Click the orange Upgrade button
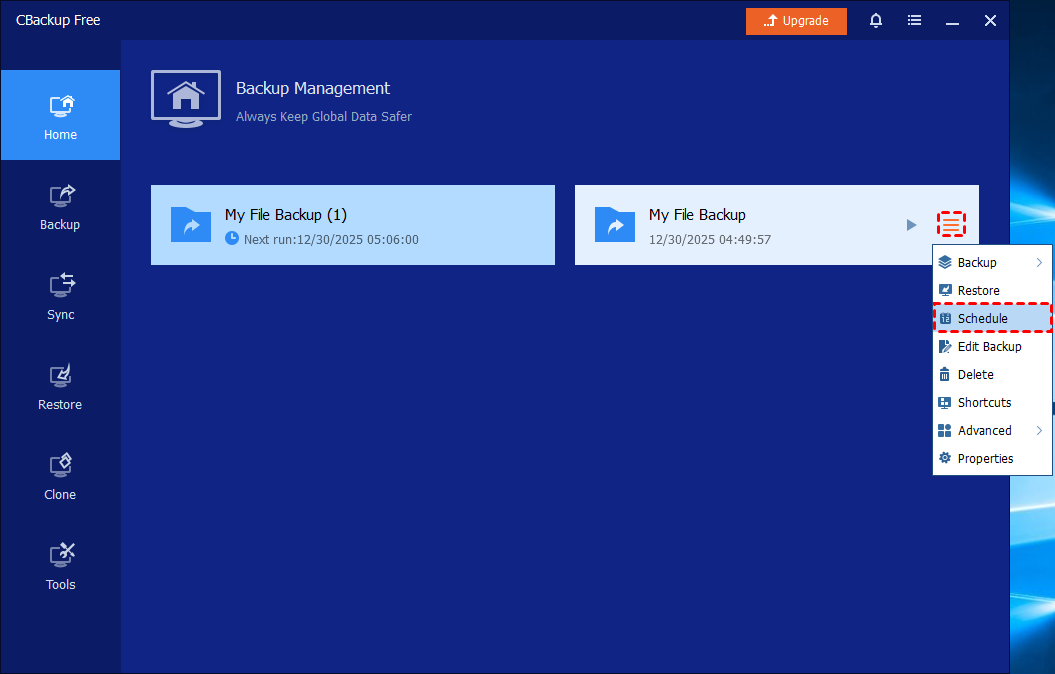The image size is (1055, 674). (796, 21)
